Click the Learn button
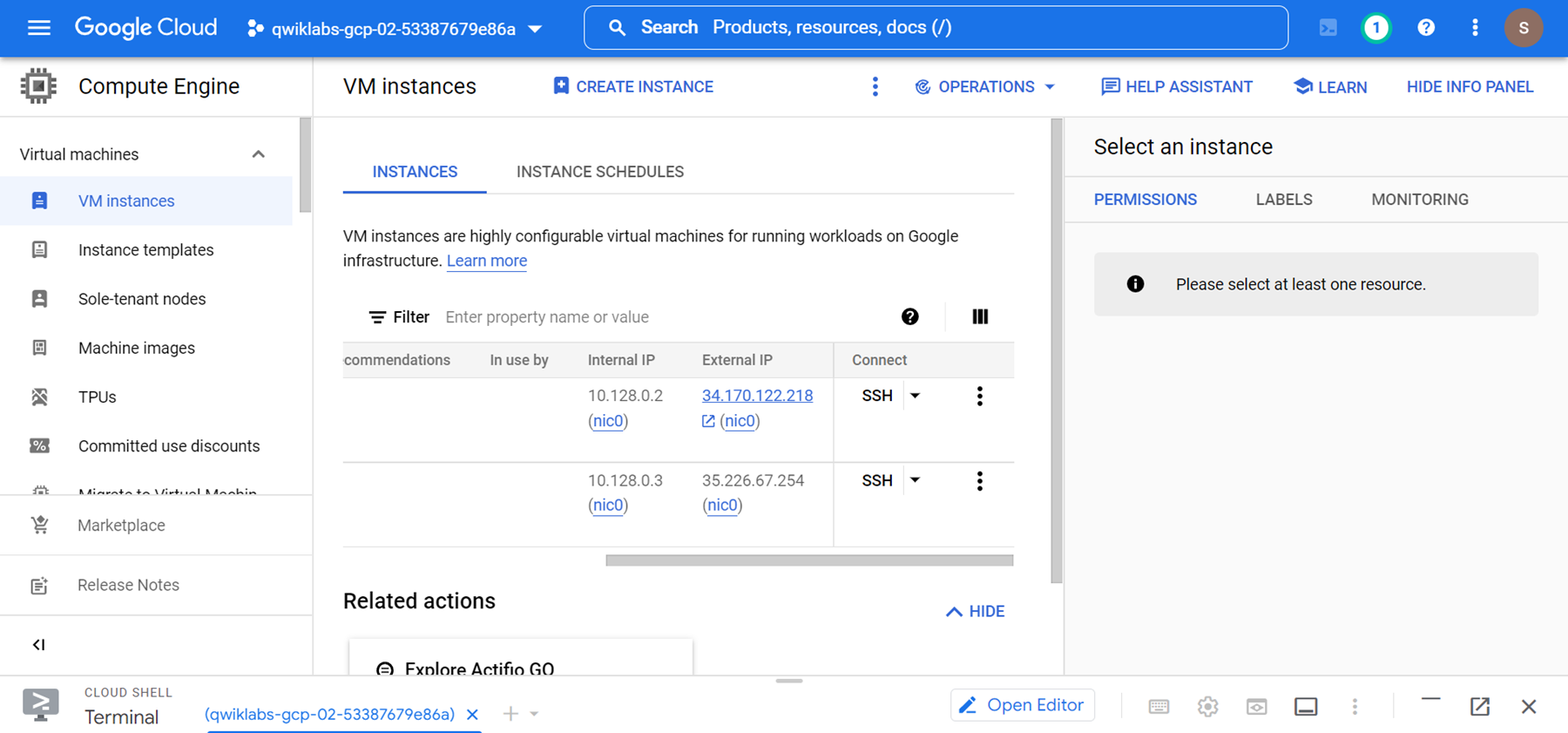1568x733 pixels. (x=1330, y=86)
